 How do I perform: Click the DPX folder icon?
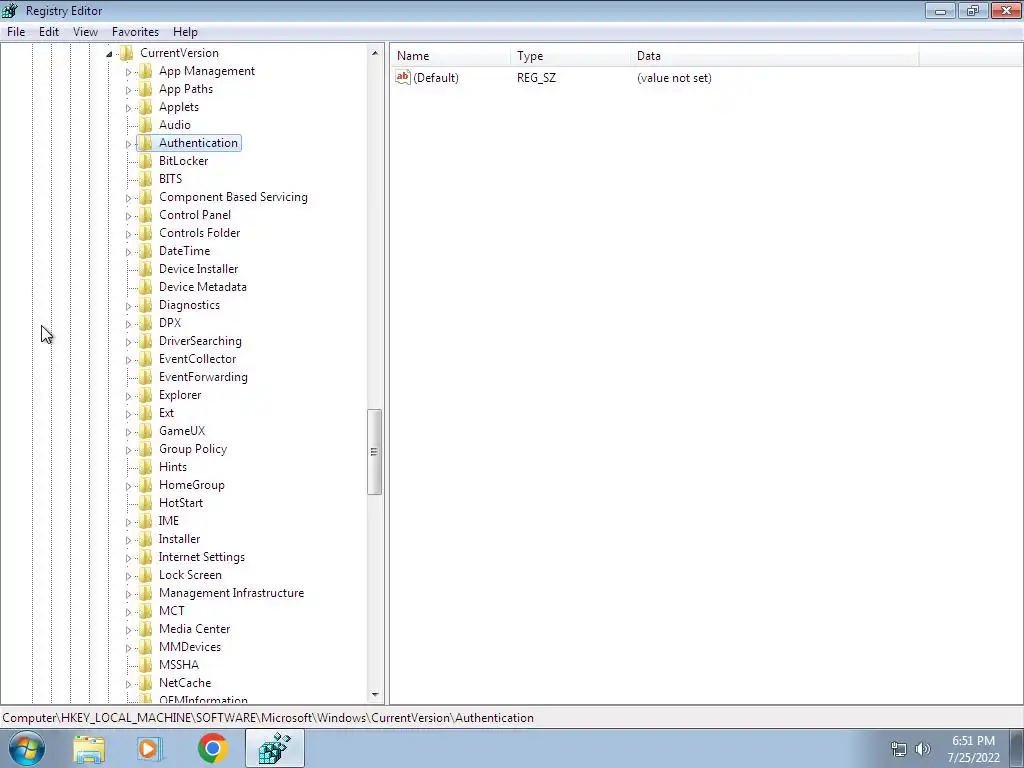[146, 323]
